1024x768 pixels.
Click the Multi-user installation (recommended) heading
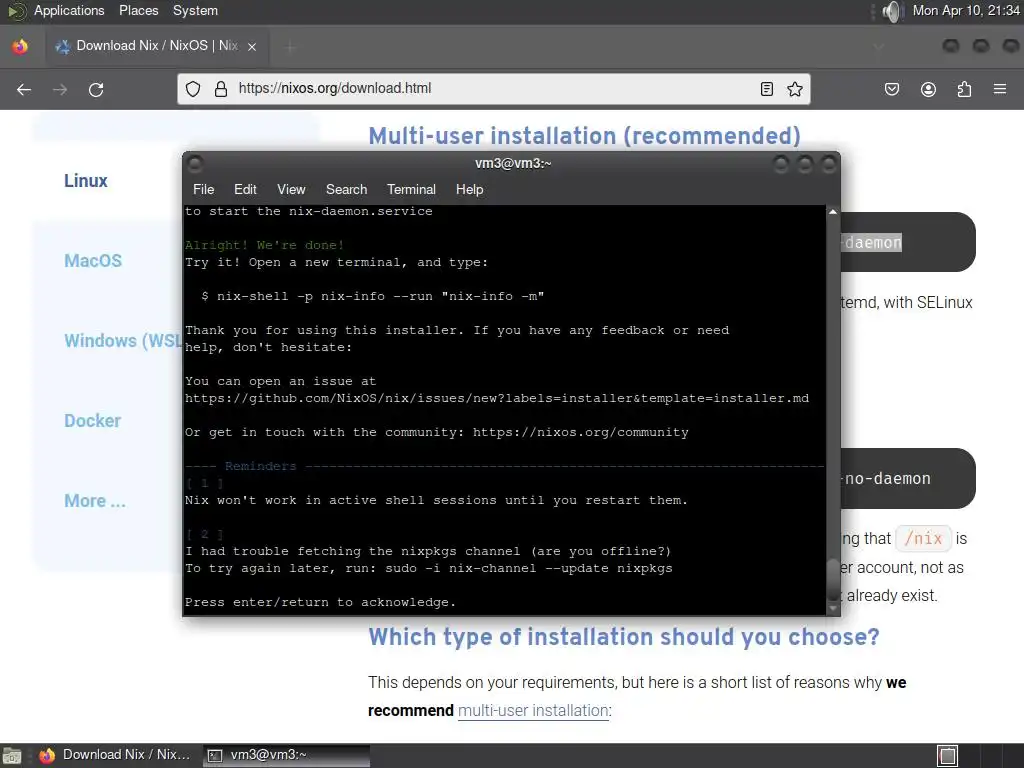point(584,136)
